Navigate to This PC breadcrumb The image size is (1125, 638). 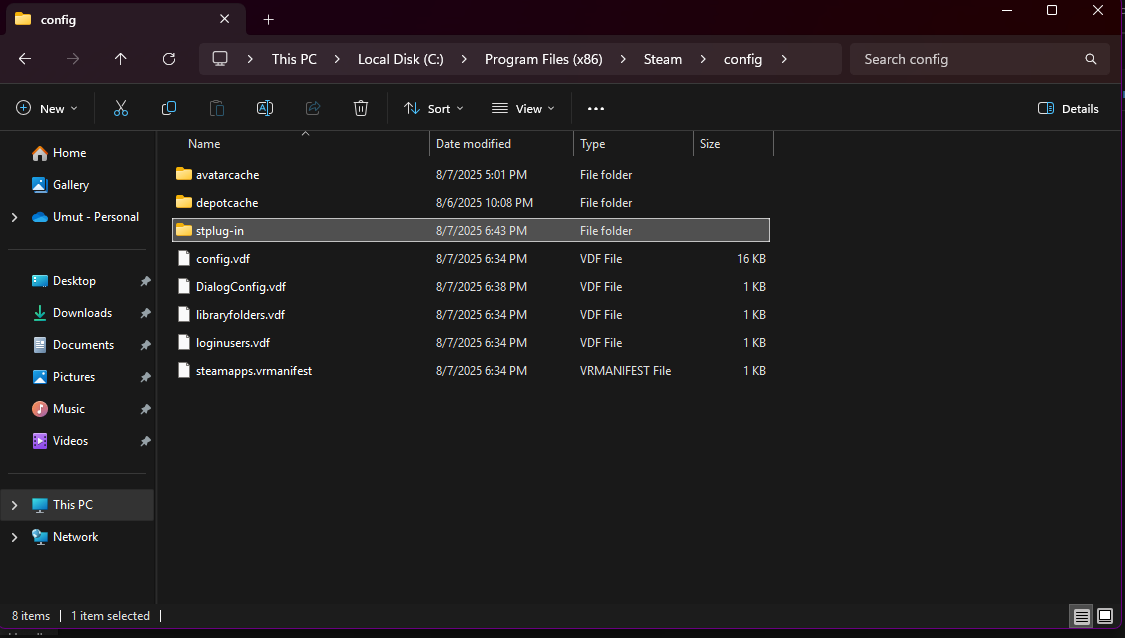294,59
